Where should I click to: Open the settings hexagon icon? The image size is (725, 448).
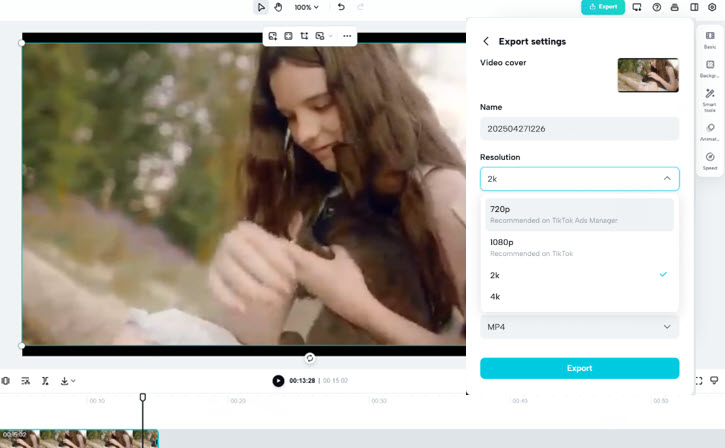pos(712,7)
